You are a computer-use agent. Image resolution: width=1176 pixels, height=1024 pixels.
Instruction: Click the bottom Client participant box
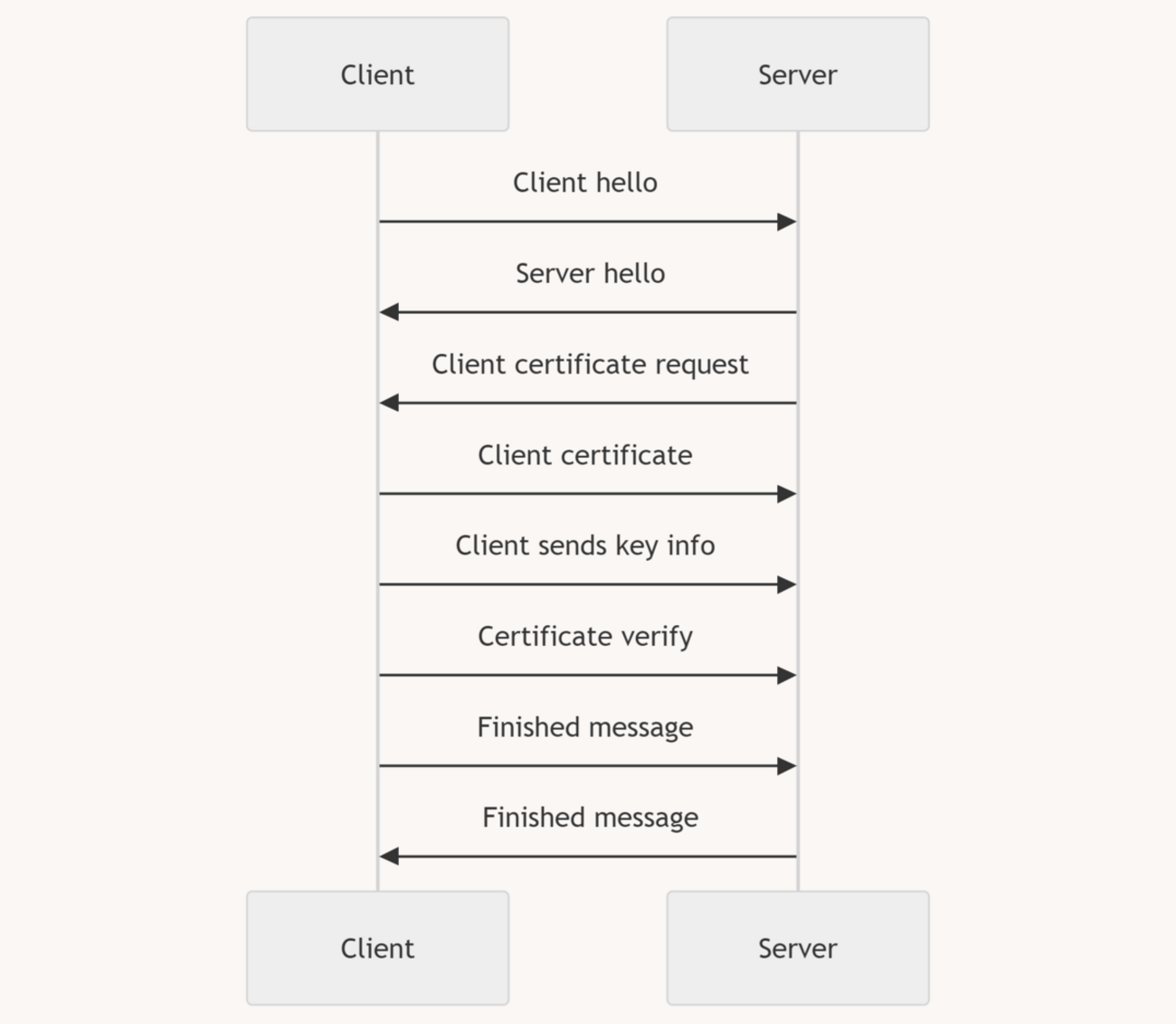point(377,948)
